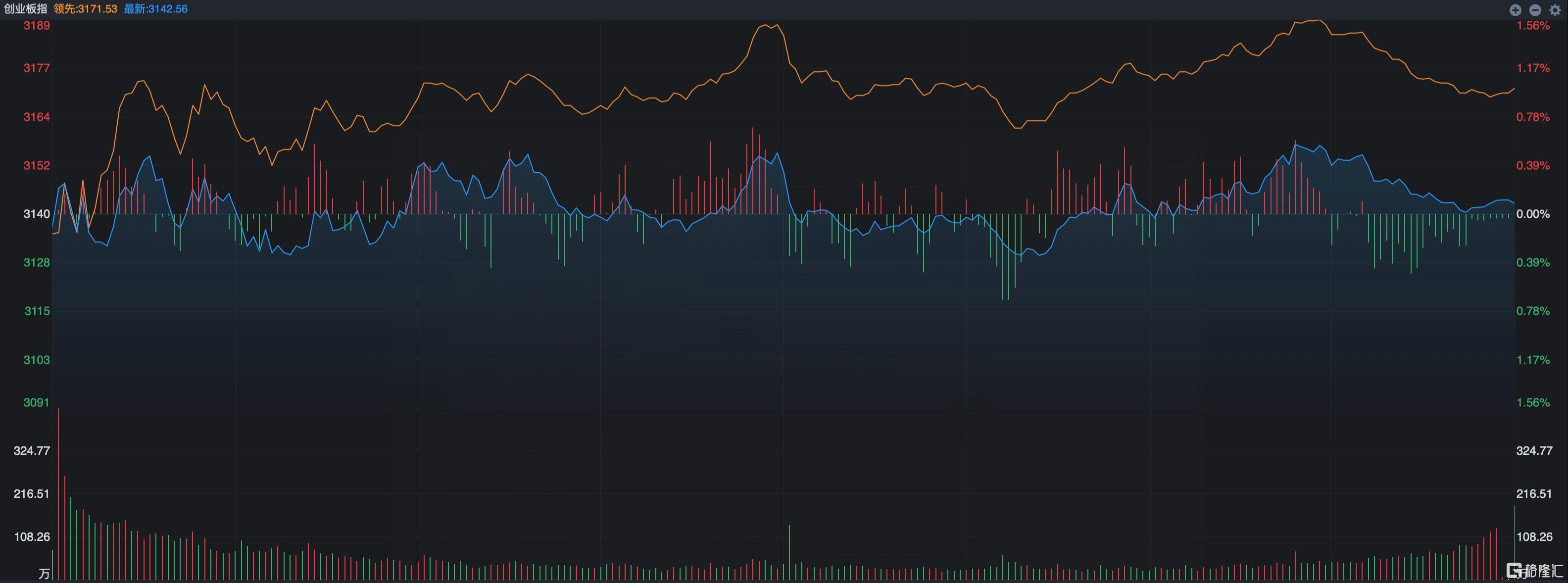
Task: Zoom in with the plus icon
Action: [1515, 10]
